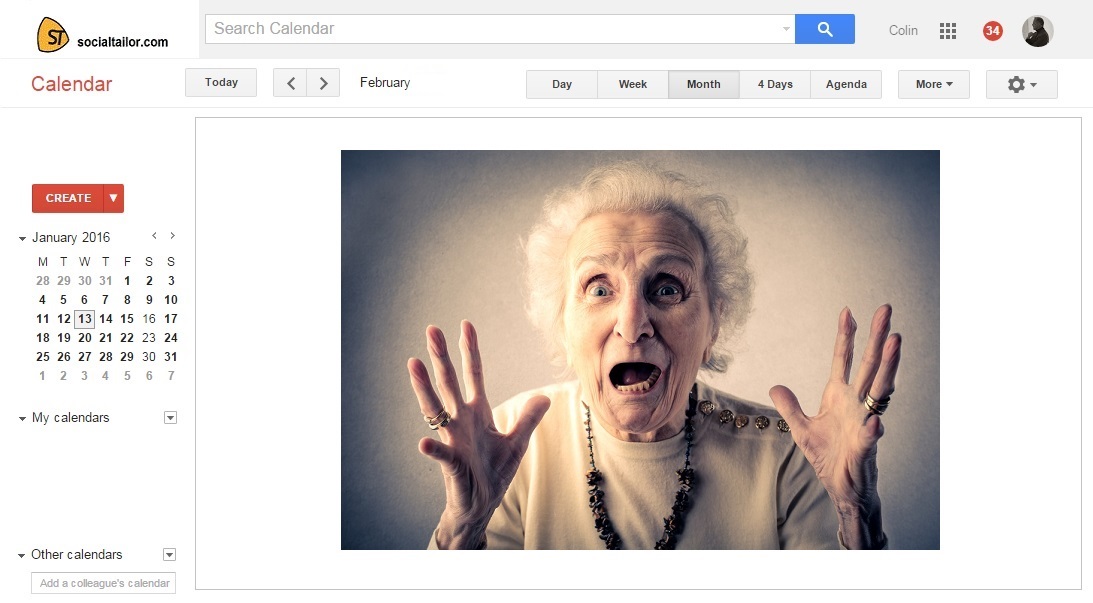Go to next period with right chevron
This screenshot has height=603, width=1093.
click(x=323, y=83)
